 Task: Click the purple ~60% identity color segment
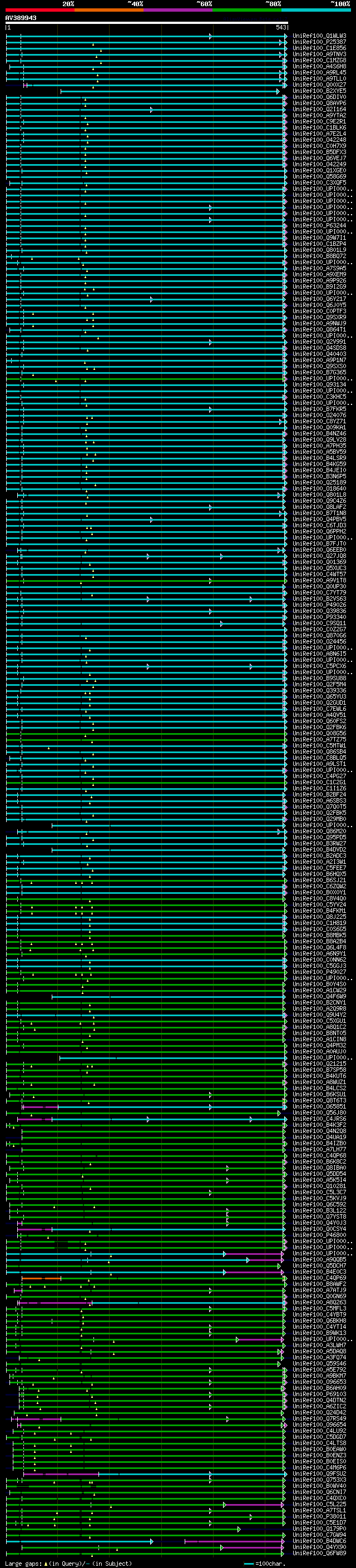[179, 10]
